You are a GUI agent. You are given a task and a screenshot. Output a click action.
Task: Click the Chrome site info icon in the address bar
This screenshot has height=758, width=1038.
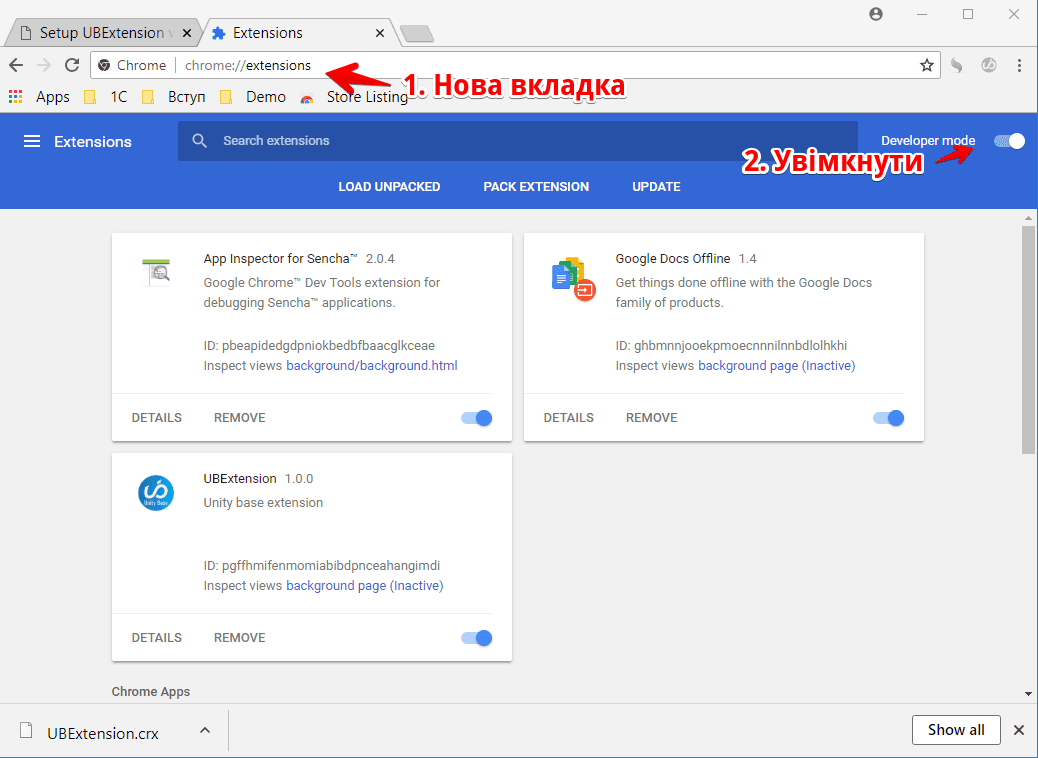[x=104, y=65]
